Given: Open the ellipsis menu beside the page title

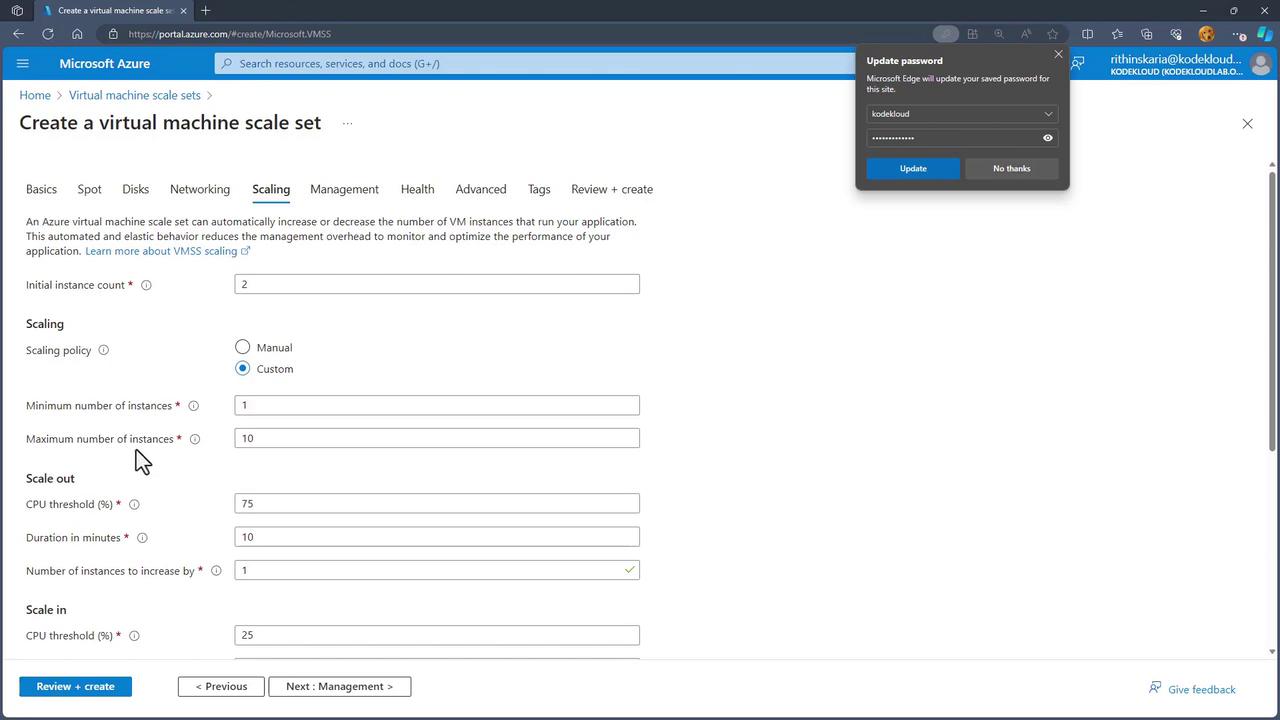Looking at the screenshot, I should click(x=347, y=124).
